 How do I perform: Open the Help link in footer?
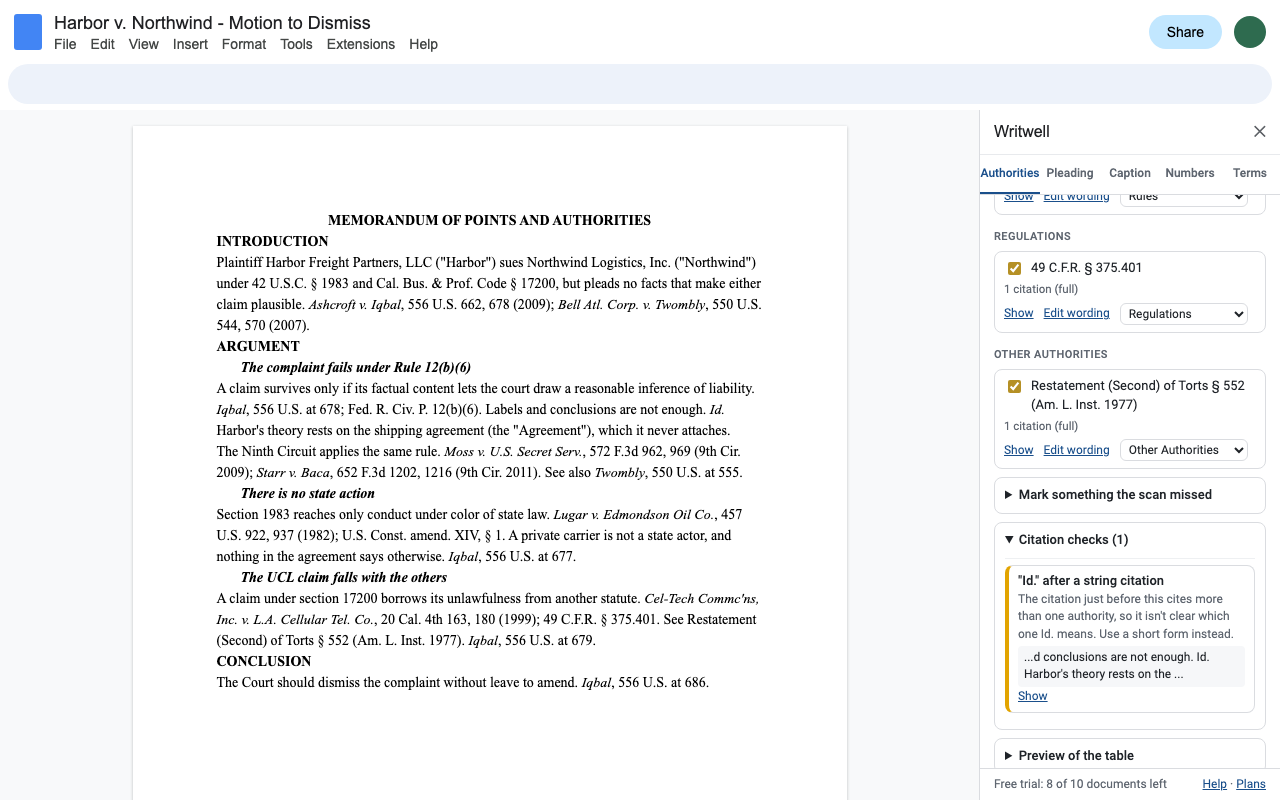tap(1214, 784)
